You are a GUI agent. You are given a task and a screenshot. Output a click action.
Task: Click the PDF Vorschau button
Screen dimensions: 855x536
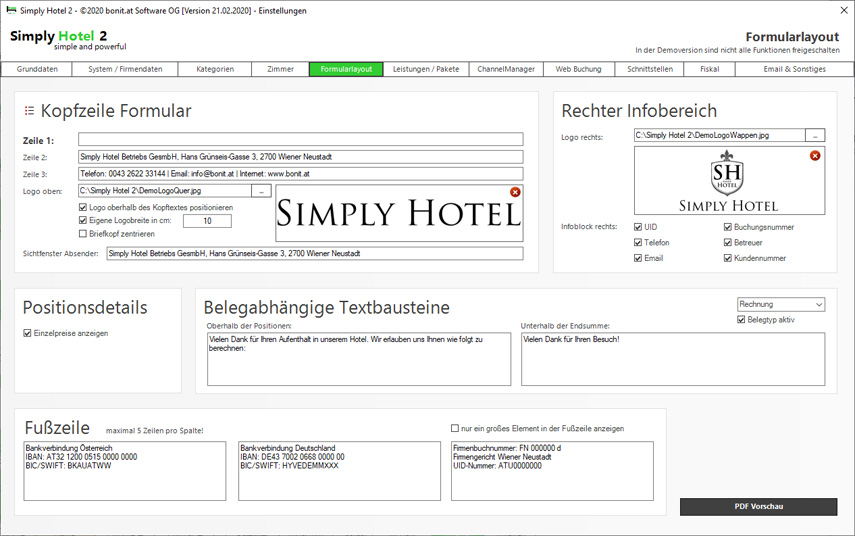click(x=758, y=507)
